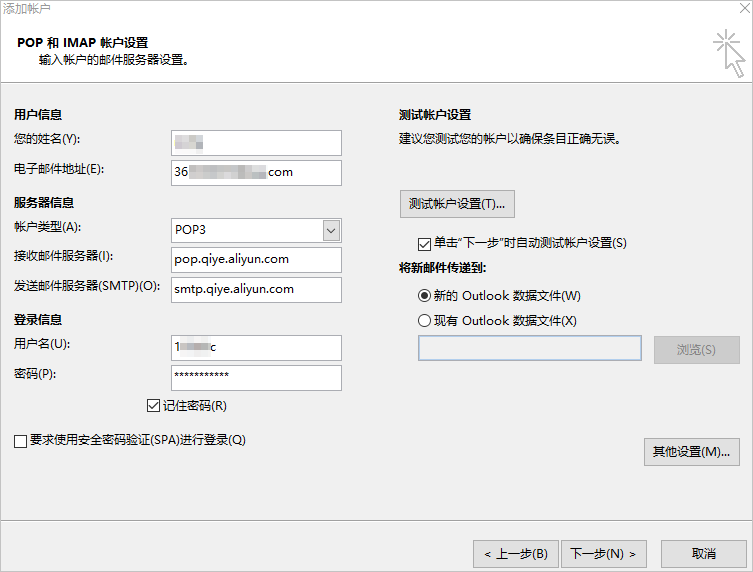Proceed with 下一步(N) button

click(604, 553)
